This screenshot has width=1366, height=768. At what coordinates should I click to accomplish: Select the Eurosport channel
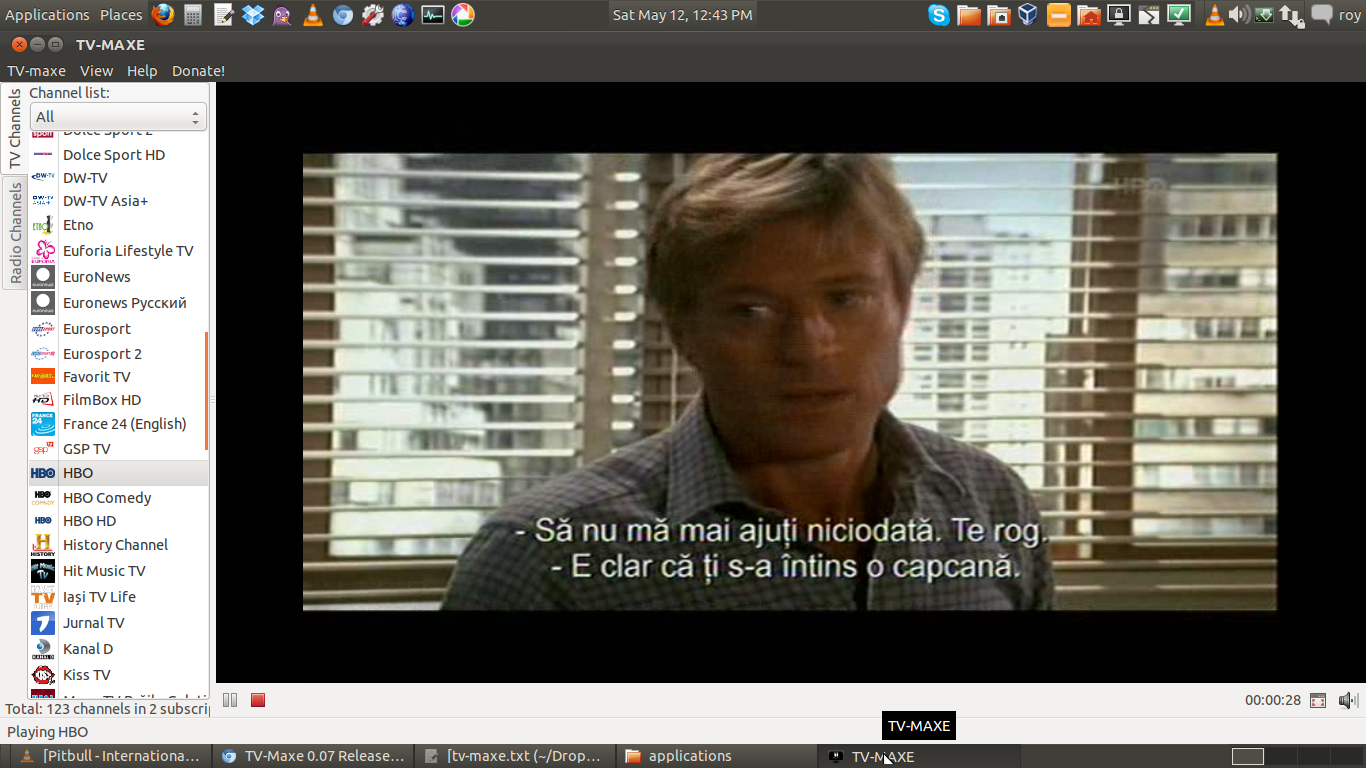118,329
